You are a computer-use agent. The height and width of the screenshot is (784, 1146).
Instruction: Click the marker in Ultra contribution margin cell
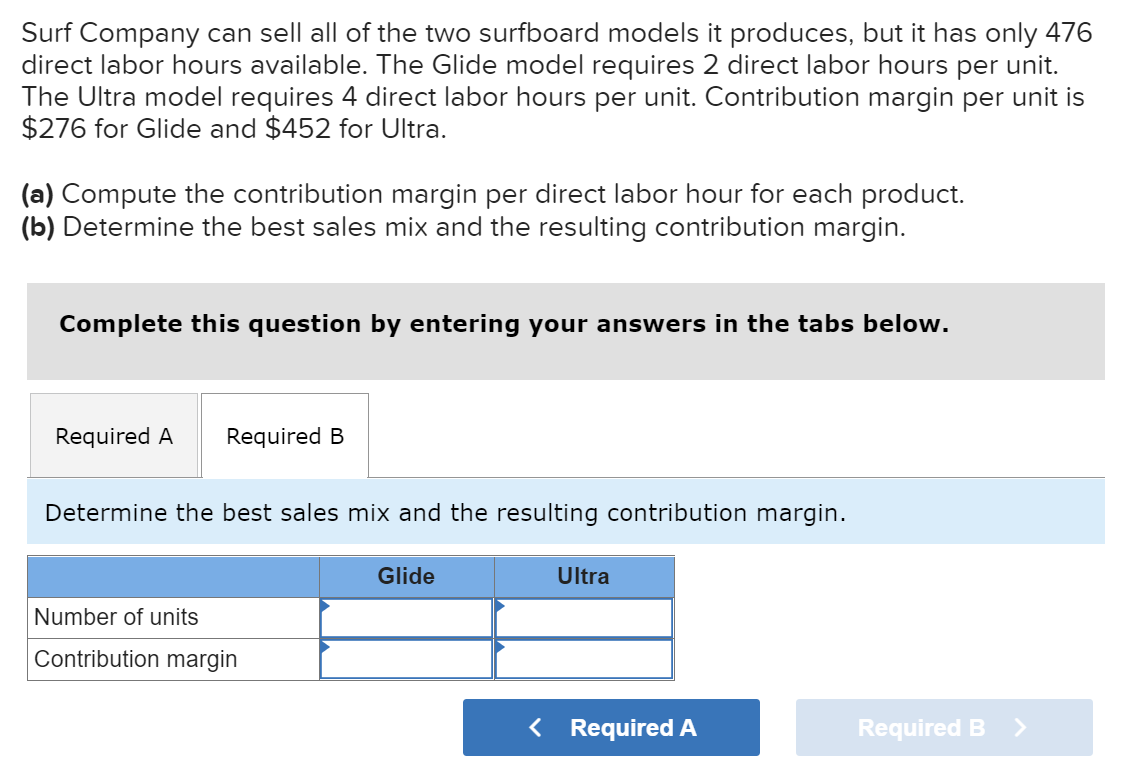point(500,646)
